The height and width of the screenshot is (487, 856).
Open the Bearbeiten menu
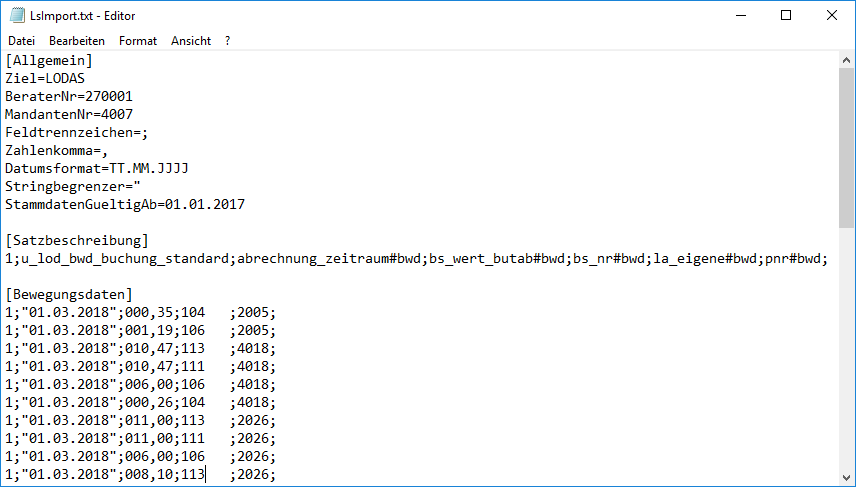(77, 41)
